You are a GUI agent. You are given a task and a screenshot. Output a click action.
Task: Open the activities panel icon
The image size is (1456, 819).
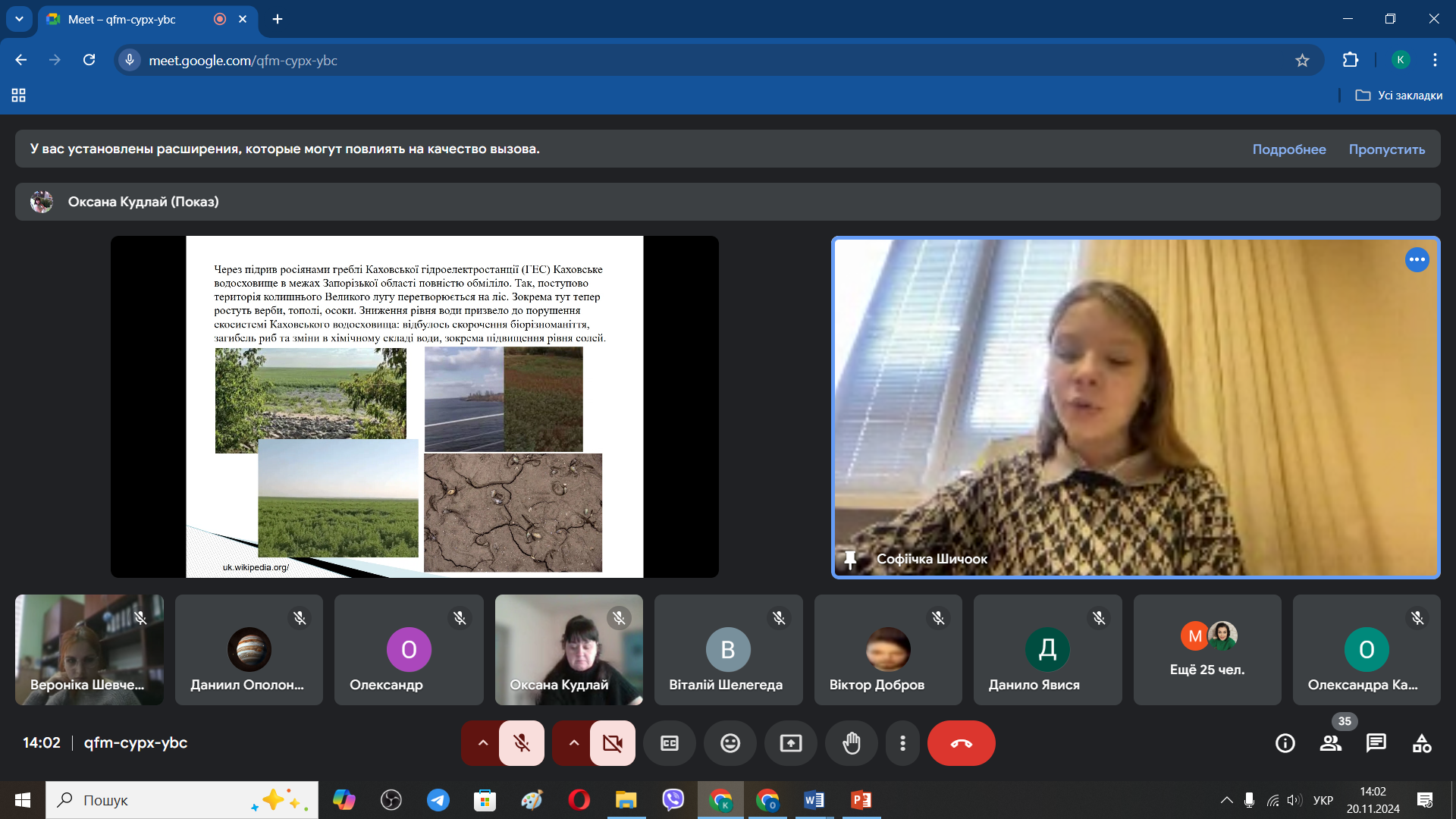click(x=1421, y=743)
